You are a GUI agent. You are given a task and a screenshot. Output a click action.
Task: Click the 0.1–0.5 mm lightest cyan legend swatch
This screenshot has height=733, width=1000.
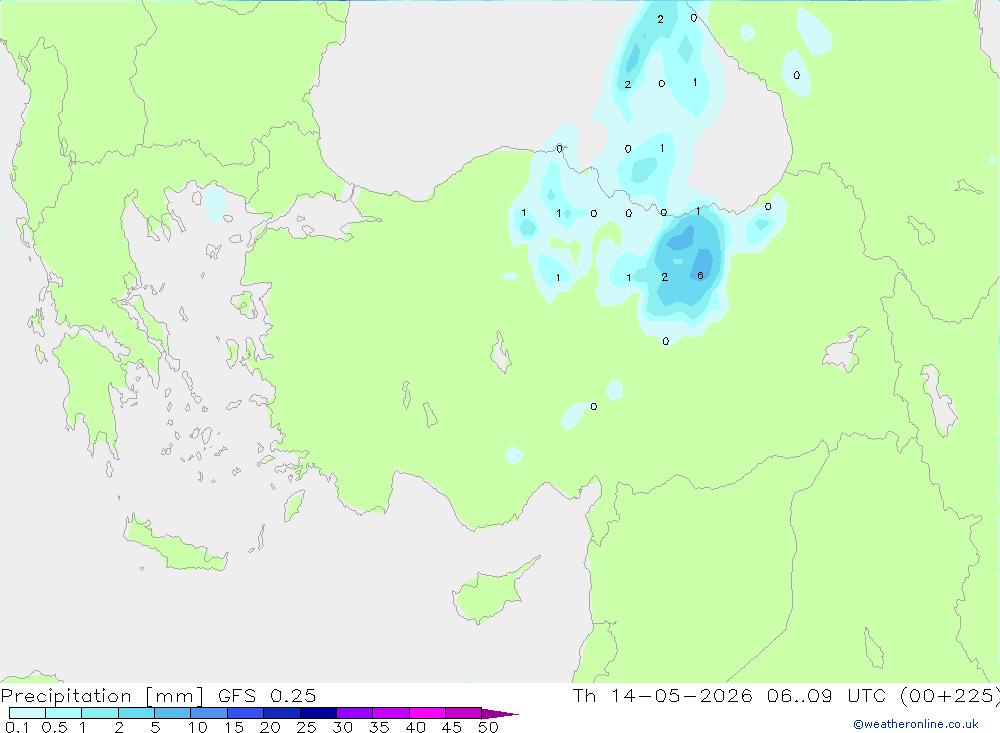(27, 713)
